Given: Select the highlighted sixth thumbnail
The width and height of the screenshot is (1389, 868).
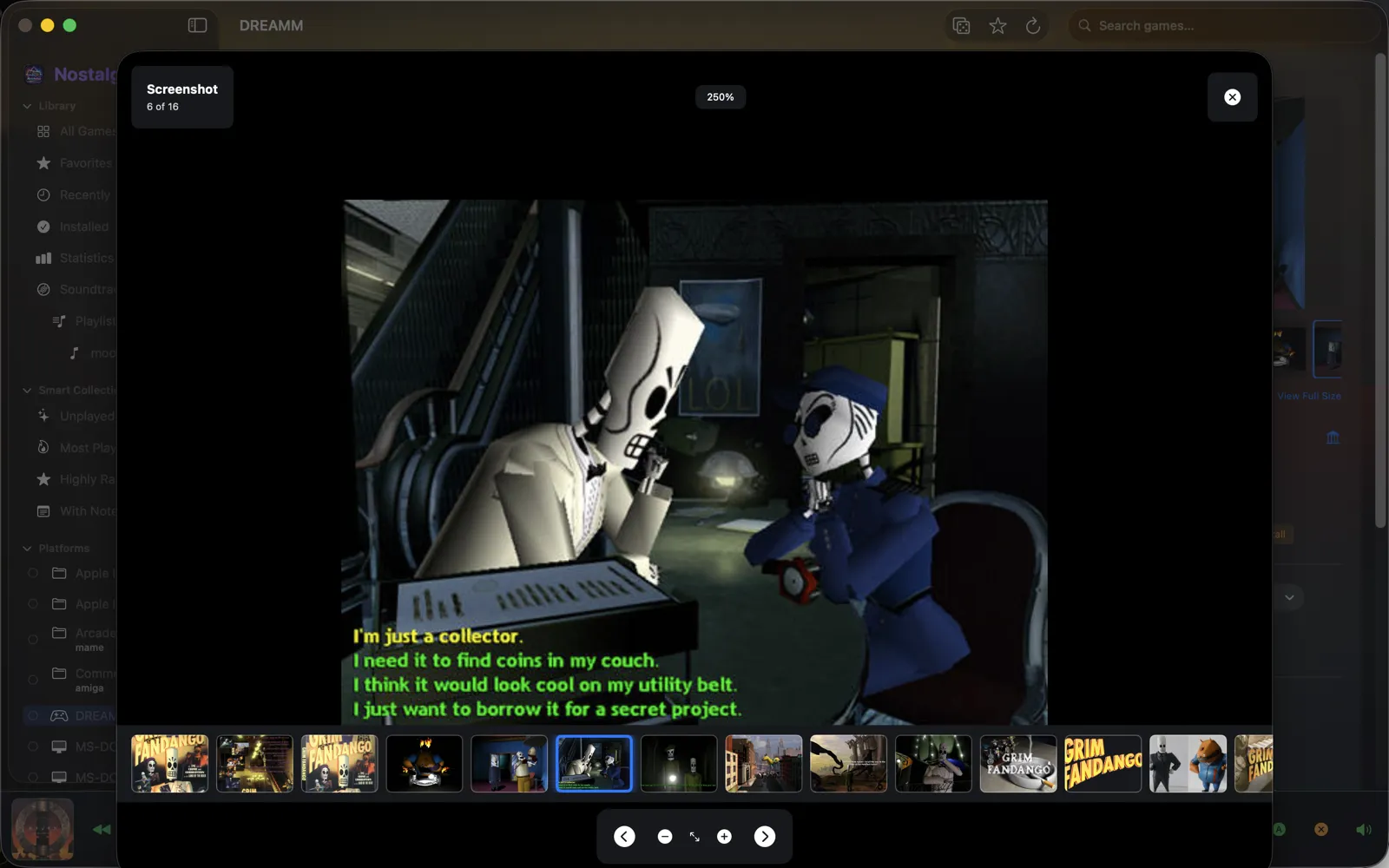Looking at the screenshot, I should click(x=594, y=764).
